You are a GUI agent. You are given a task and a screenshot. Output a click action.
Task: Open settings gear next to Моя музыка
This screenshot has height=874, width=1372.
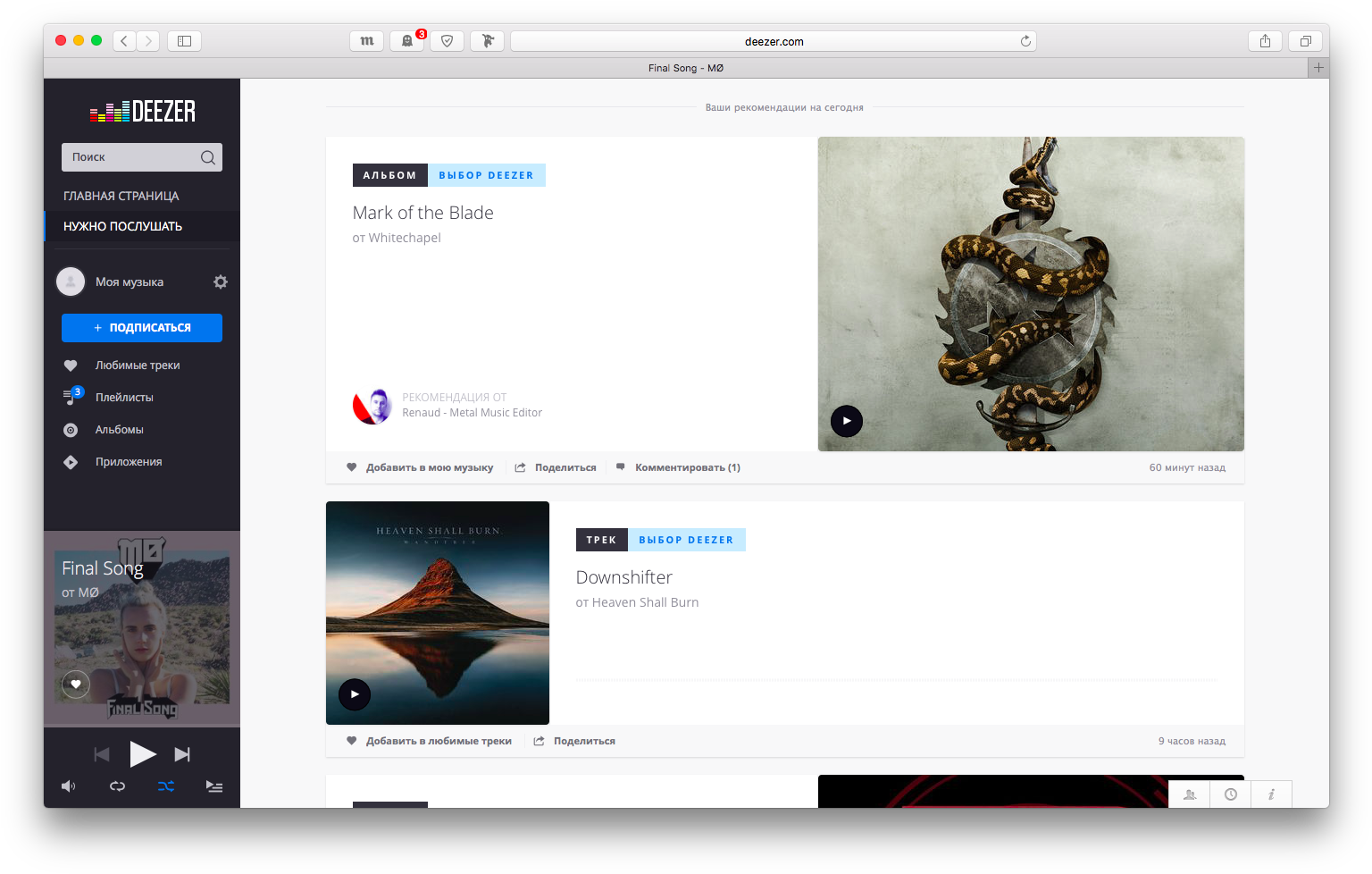pyautogui.click(x=221, y=282)
